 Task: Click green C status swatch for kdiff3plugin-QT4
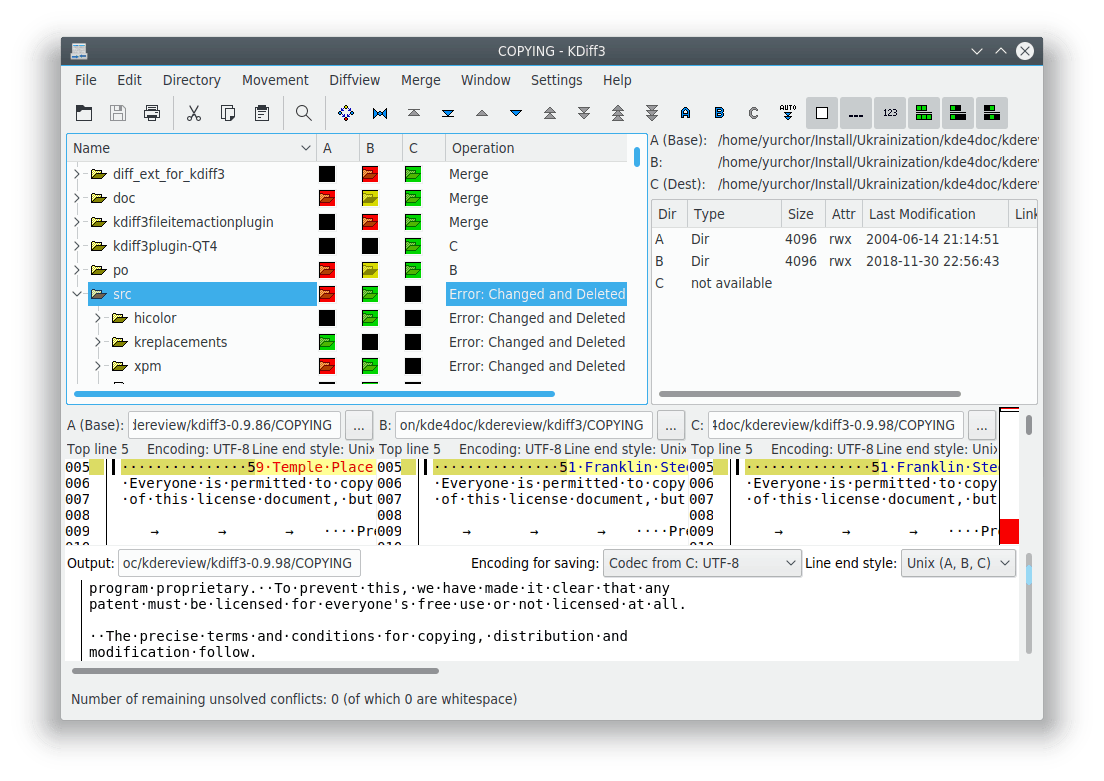pos(413,246)
